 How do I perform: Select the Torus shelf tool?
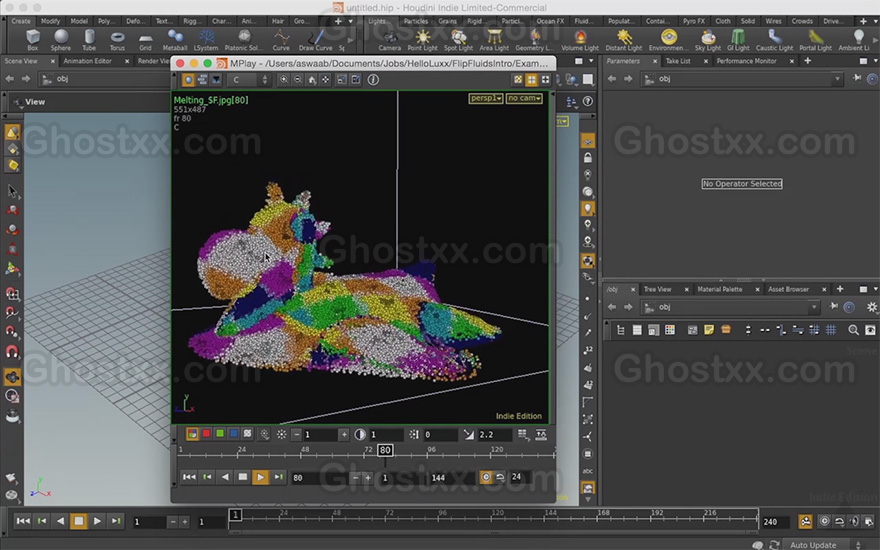pyautogui.click(x=117, y=39)
